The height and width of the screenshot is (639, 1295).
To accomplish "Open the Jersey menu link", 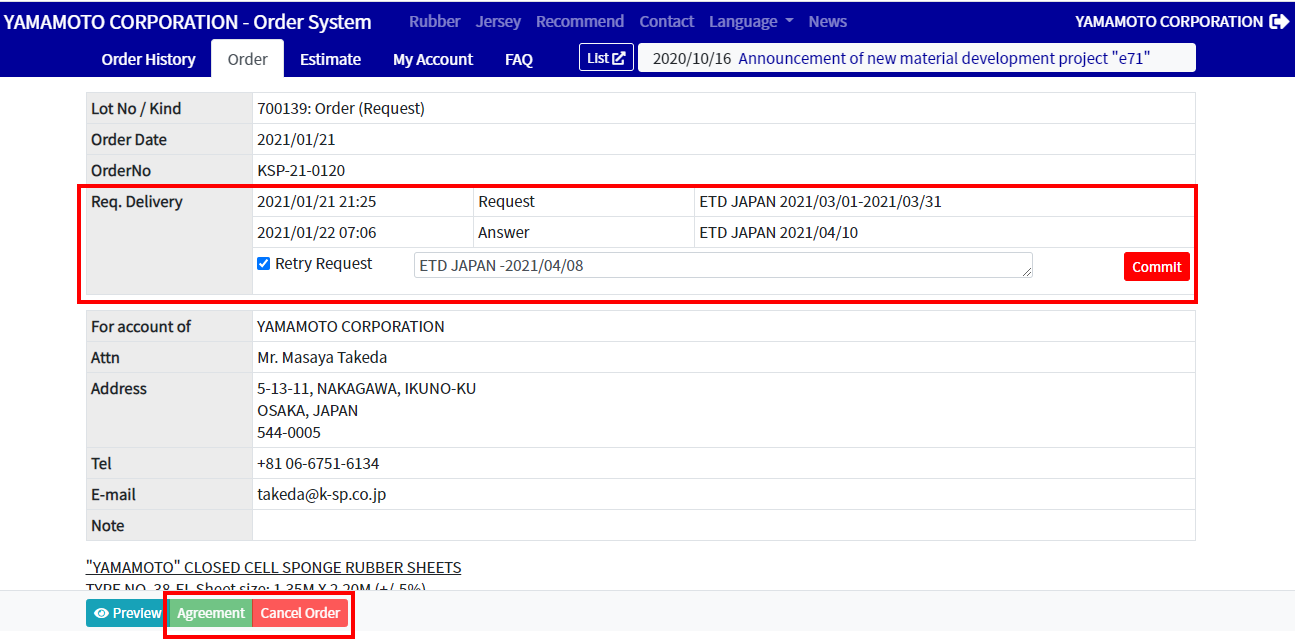I will (498, 22).
